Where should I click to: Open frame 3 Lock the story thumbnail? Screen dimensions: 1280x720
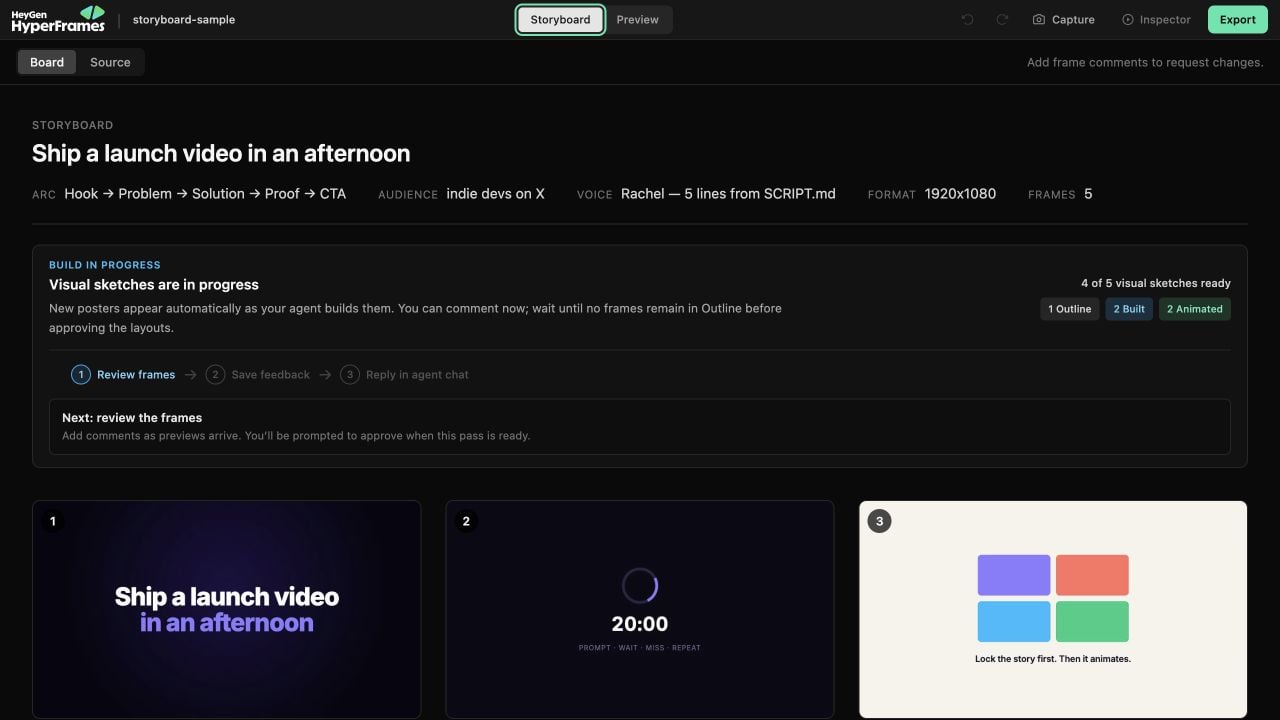click(x=1053, y=609)
